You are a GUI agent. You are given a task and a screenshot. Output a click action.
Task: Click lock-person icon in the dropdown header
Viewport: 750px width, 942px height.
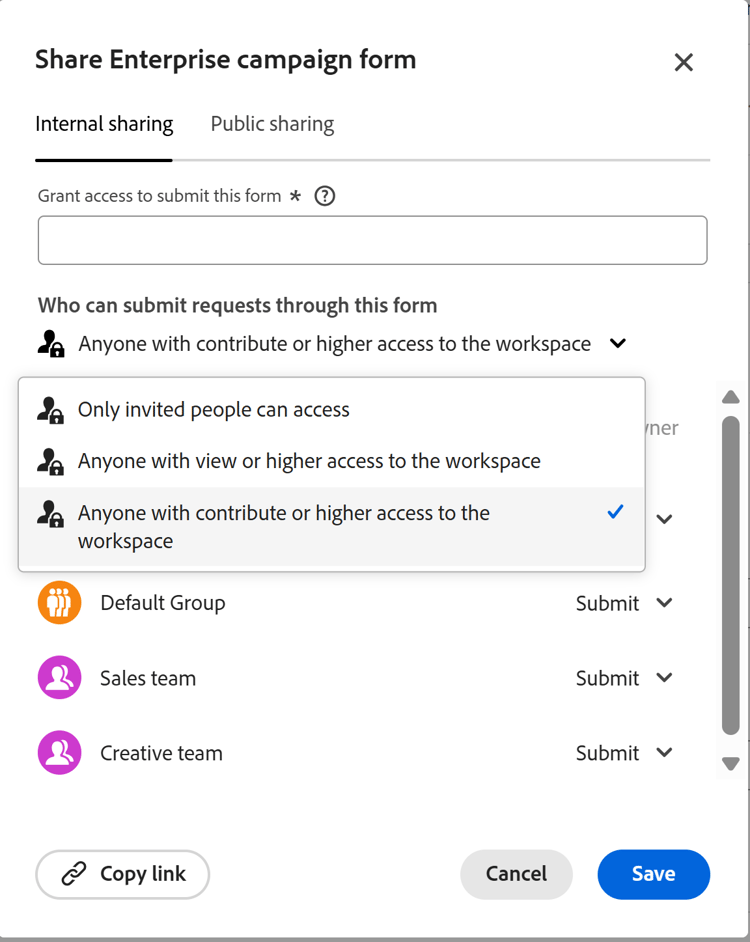click(50, 344)
